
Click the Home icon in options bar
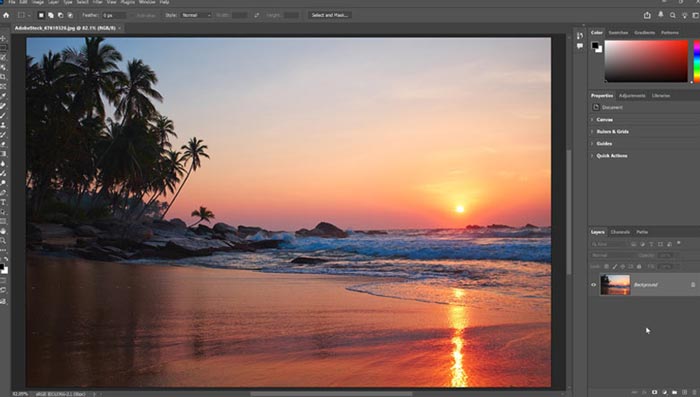[x=6, y=15]
